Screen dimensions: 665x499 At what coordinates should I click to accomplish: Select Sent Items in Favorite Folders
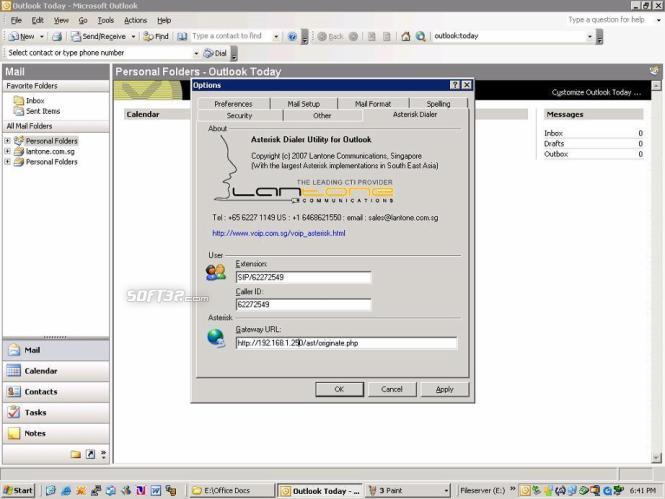click(x=43, y=111)
